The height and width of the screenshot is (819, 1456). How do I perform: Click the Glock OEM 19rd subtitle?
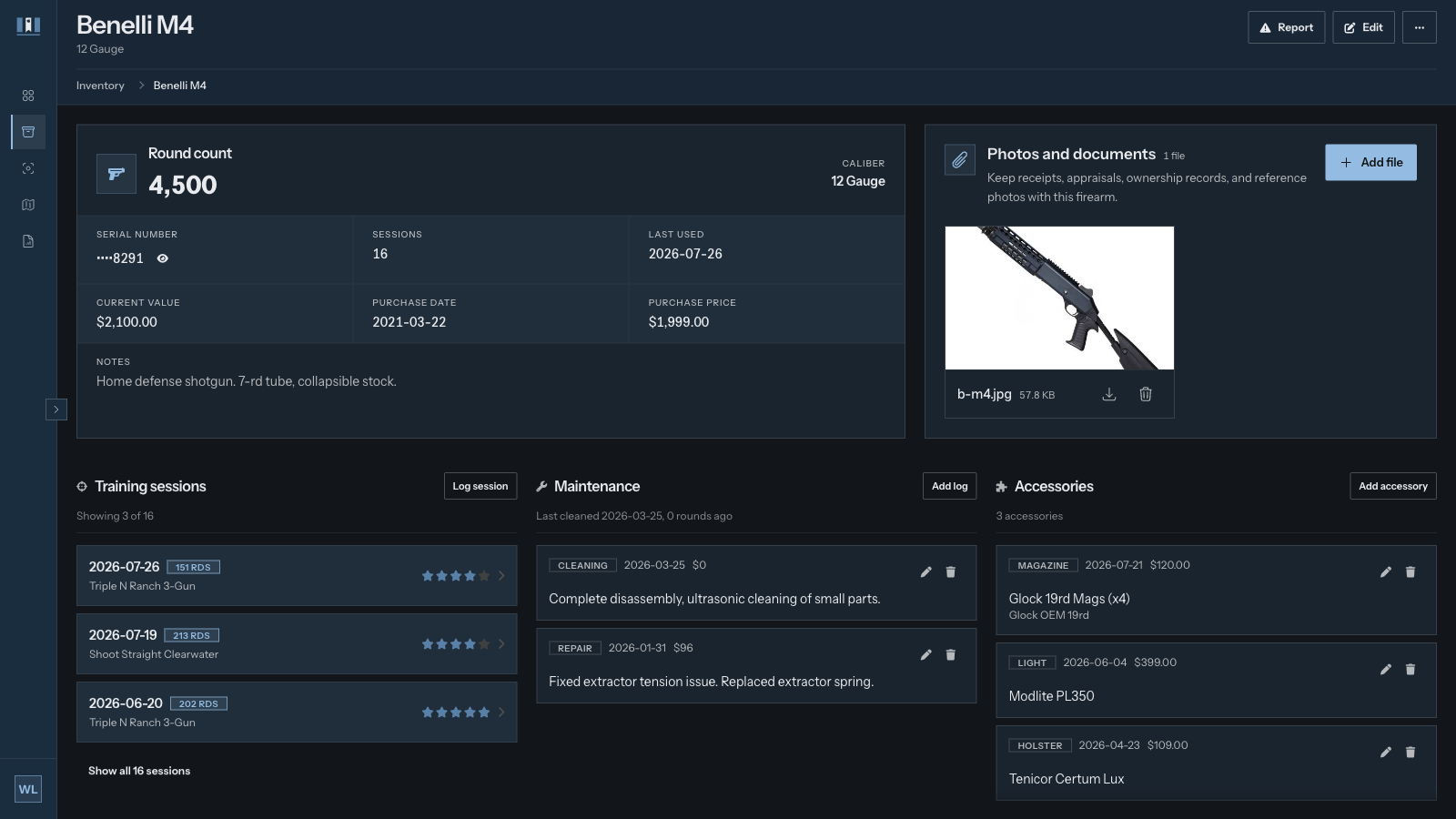tap(1048, 615)
